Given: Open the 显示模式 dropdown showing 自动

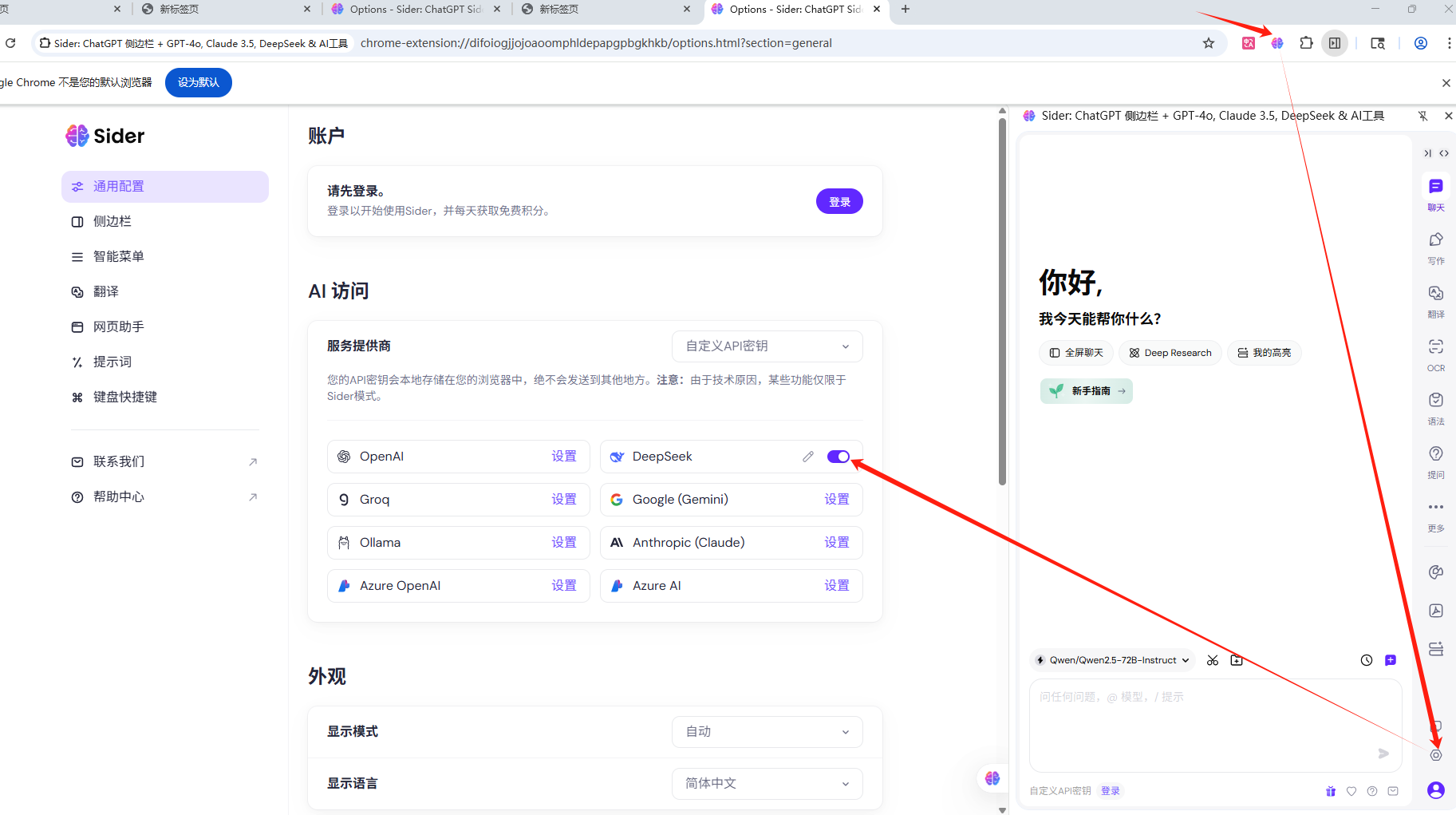Looking at the screenshot, I should (767, 732).
